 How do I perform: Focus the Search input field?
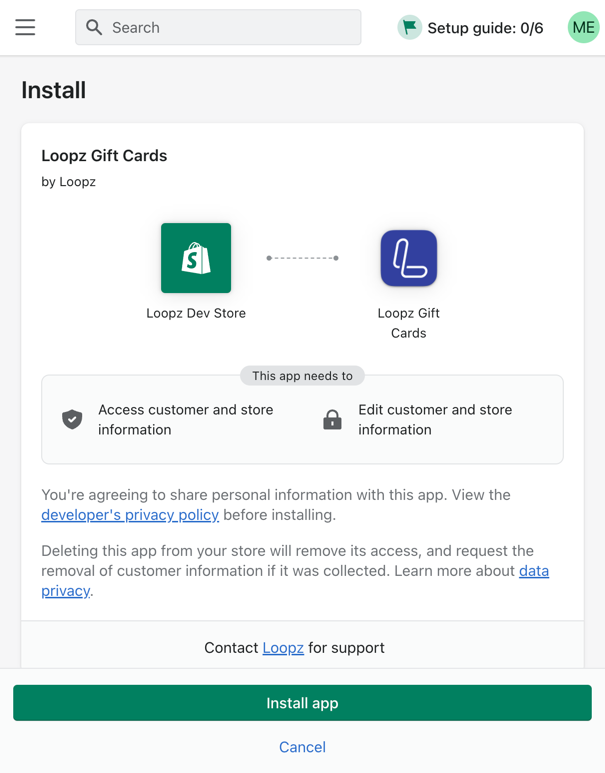click(x=218, y=28)
